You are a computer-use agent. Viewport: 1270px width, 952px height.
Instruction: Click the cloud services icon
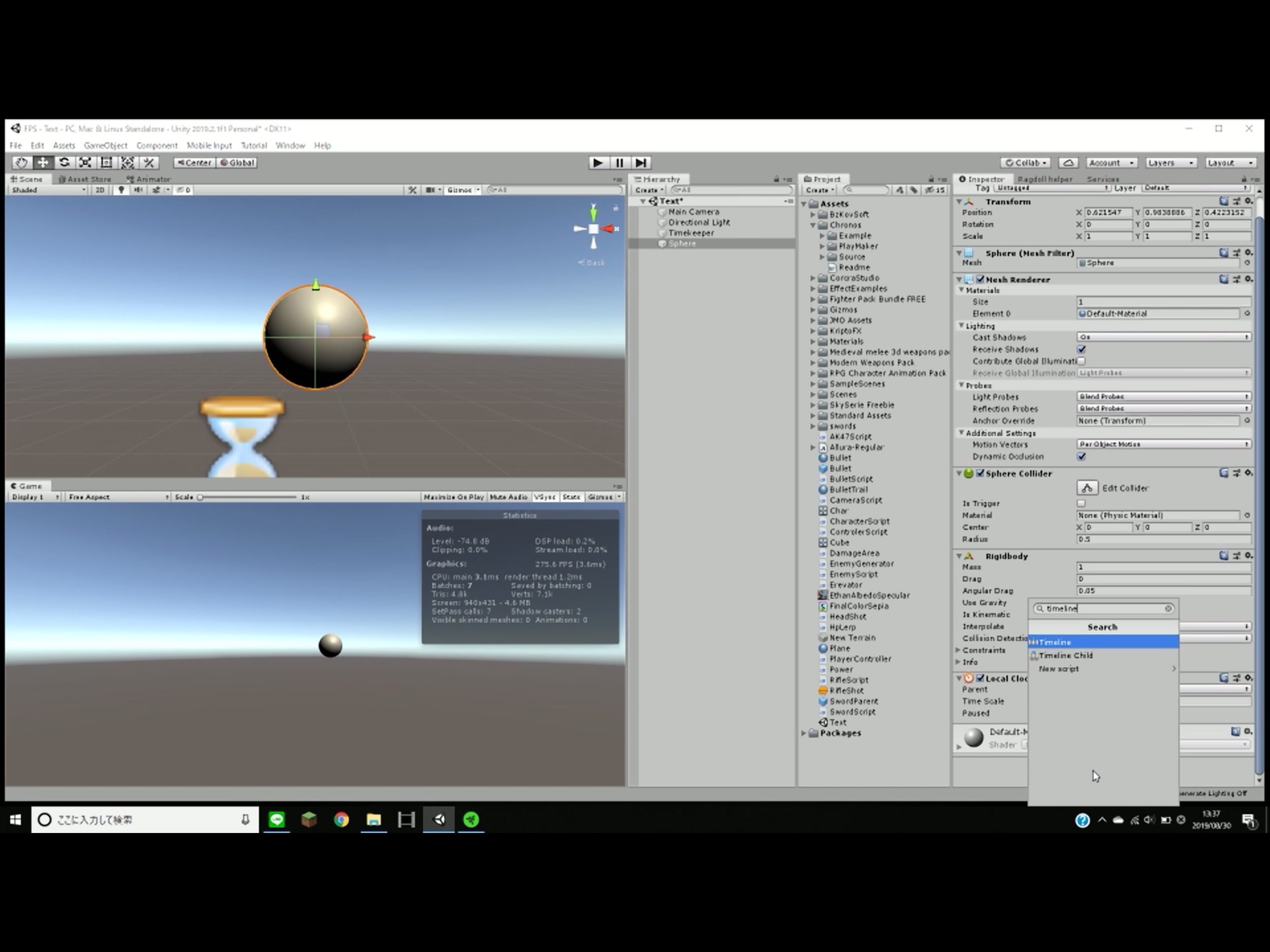[1067, 163]
